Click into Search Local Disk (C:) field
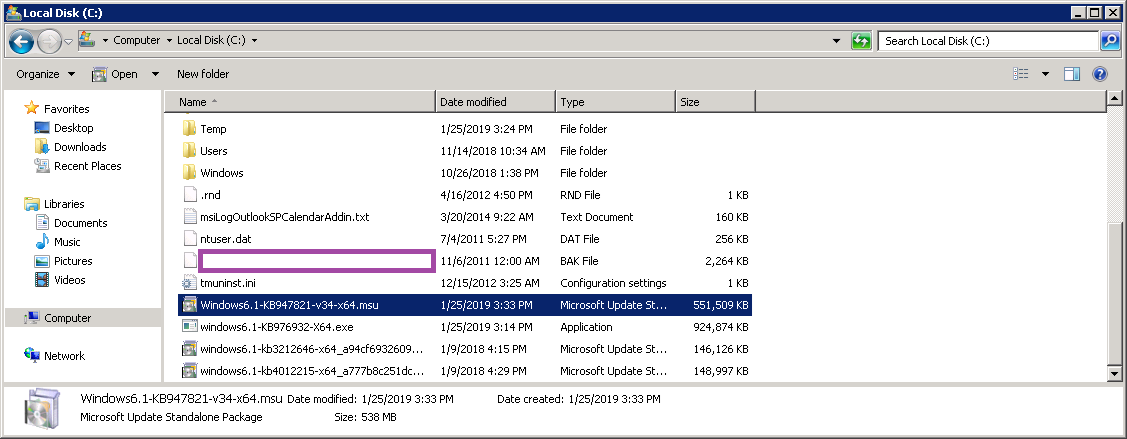Viewport: 1127px width, 439px height. 988,41
